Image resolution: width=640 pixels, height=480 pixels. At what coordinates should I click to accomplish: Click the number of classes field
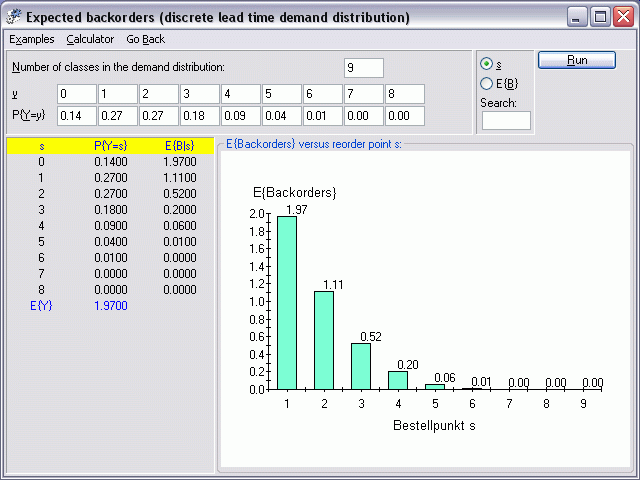coord(364,68)
